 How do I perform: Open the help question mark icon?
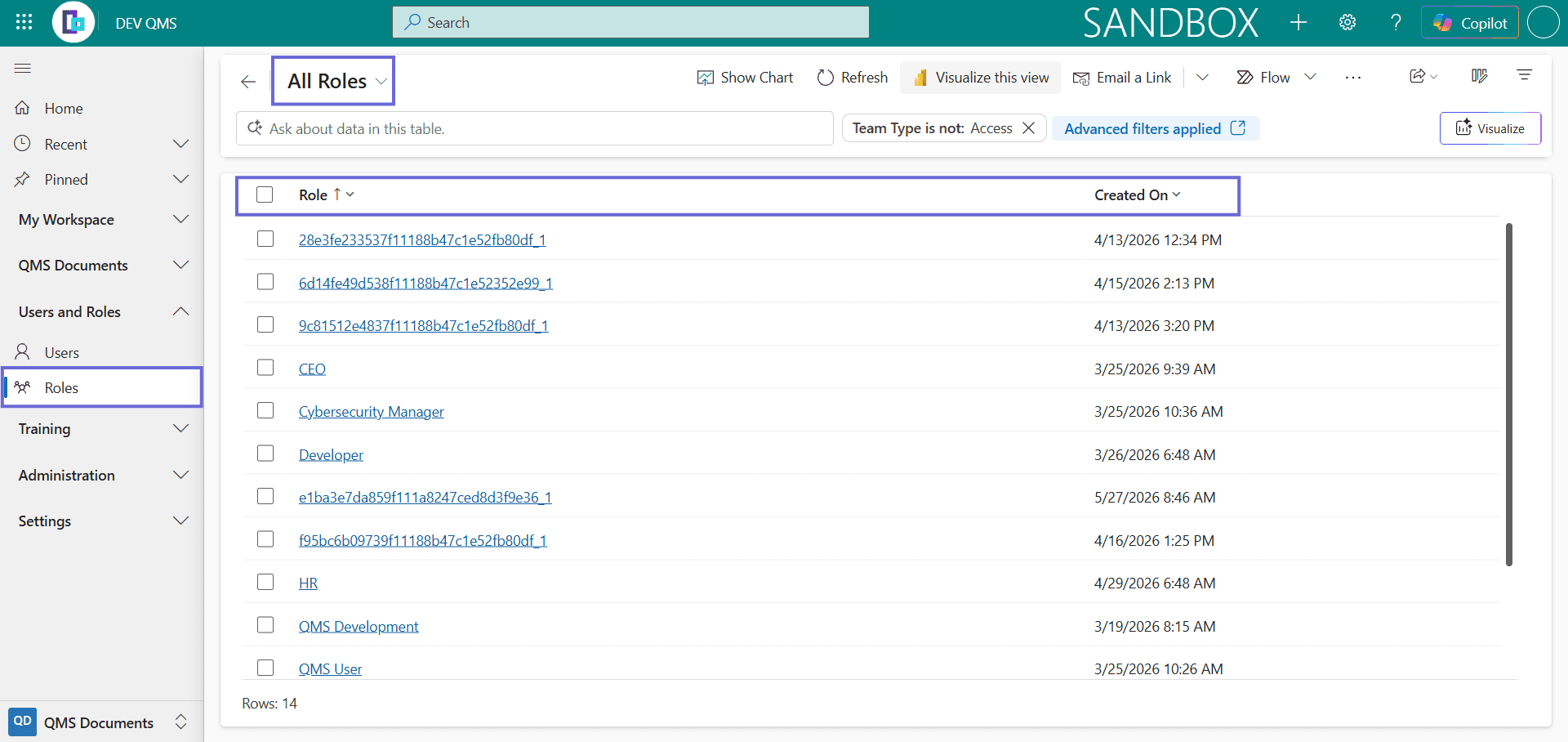click(1396, 22)
